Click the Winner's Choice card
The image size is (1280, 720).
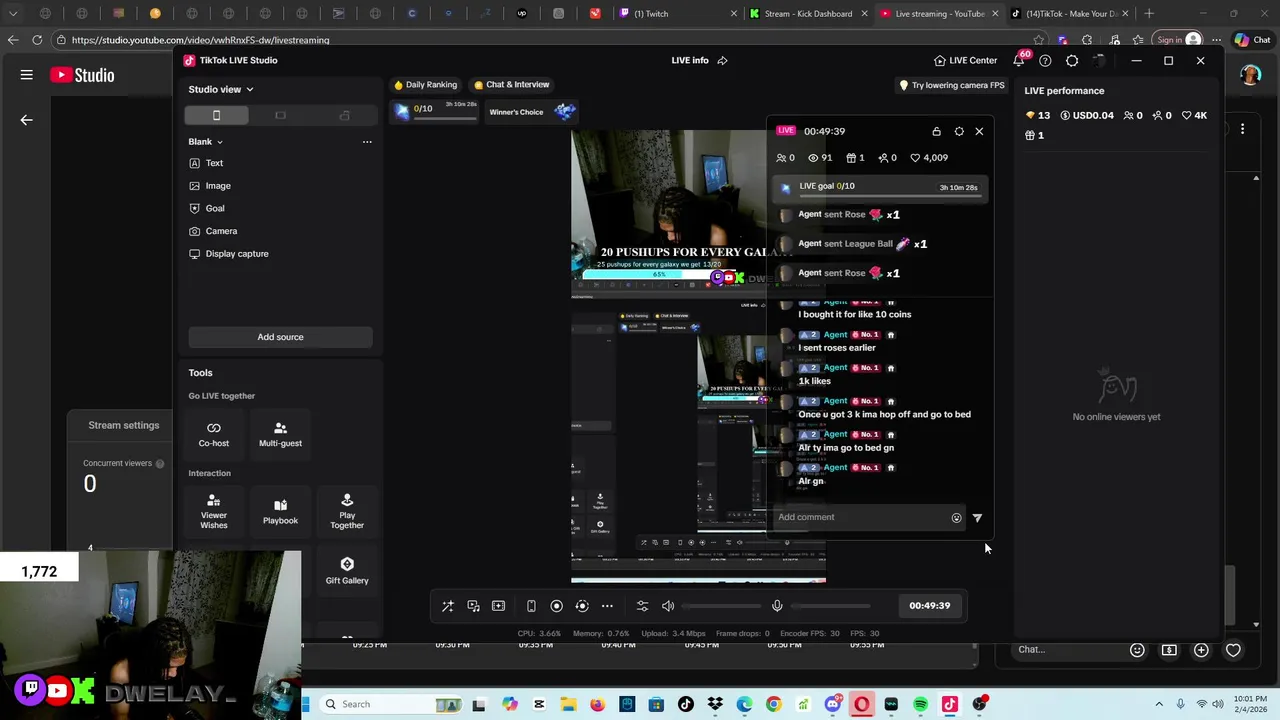click(x=532, y=112)
